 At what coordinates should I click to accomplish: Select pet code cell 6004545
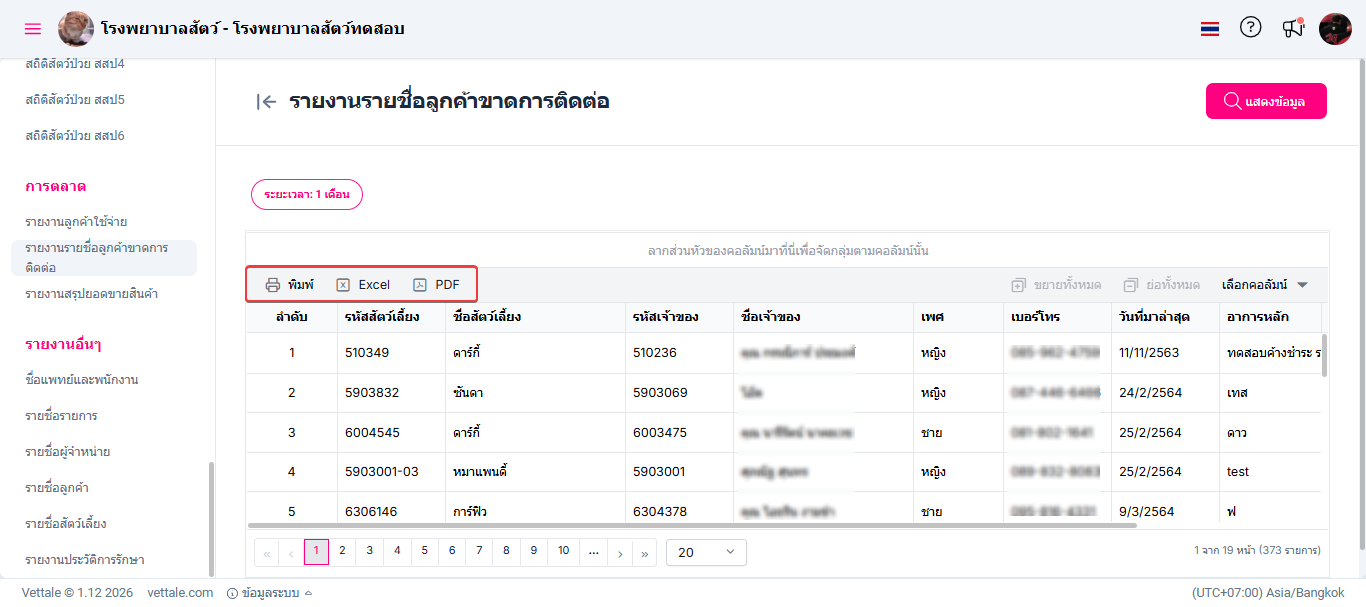(391, 433)
